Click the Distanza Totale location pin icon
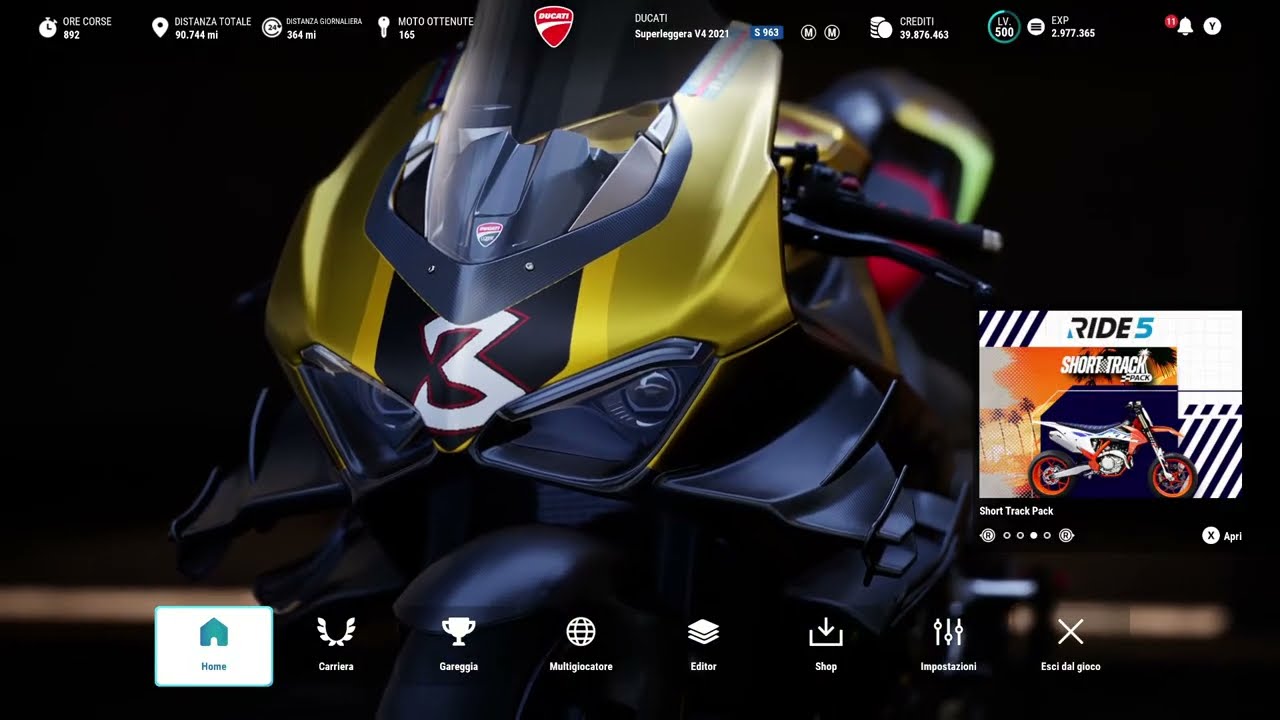Image resolution: width=1280 pixels, height=720 pixels. click(x=160, y=27)
